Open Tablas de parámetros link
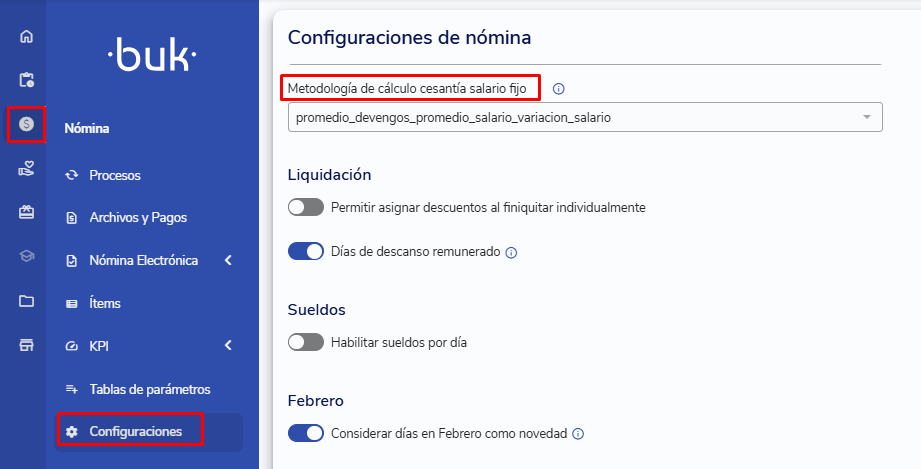 (149, 389)
